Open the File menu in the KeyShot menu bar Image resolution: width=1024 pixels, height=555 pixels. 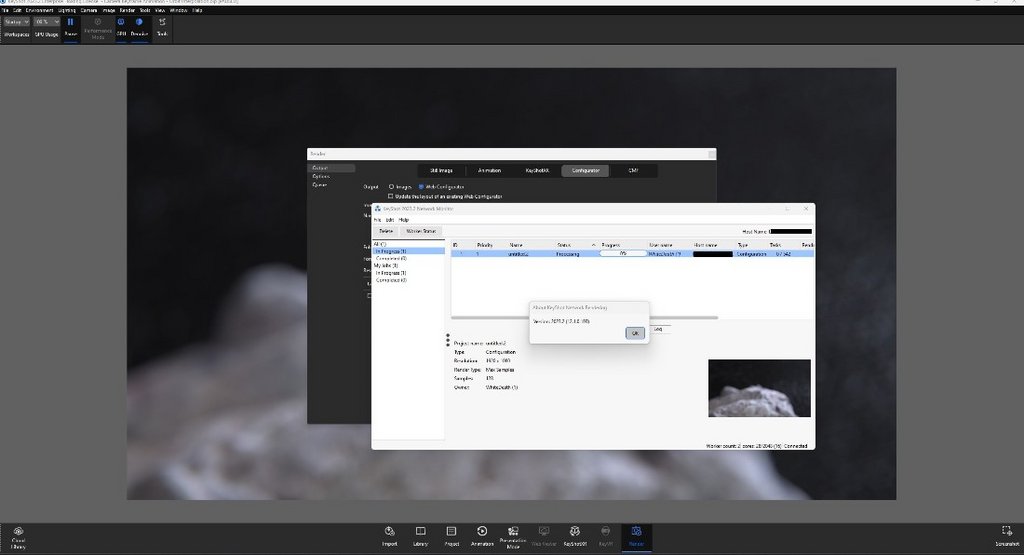[x=5, y=10]
